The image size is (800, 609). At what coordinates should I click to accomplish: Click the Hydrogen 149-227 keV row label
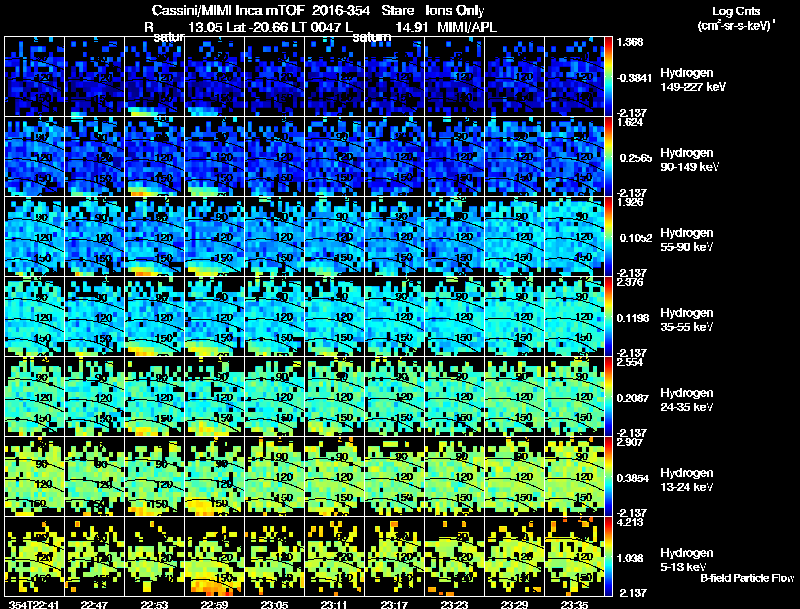(x=693, y=80)
